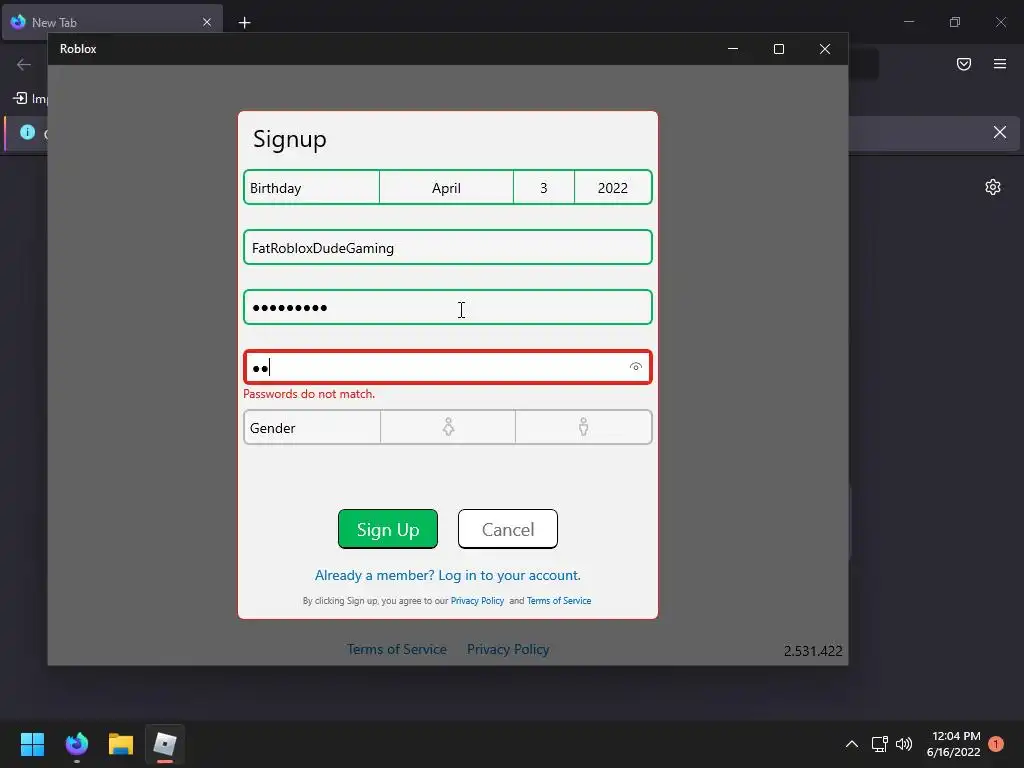Click the version number 2.531.422
This screenshot has height=768, width=1024.
click(x=813, y=650)
